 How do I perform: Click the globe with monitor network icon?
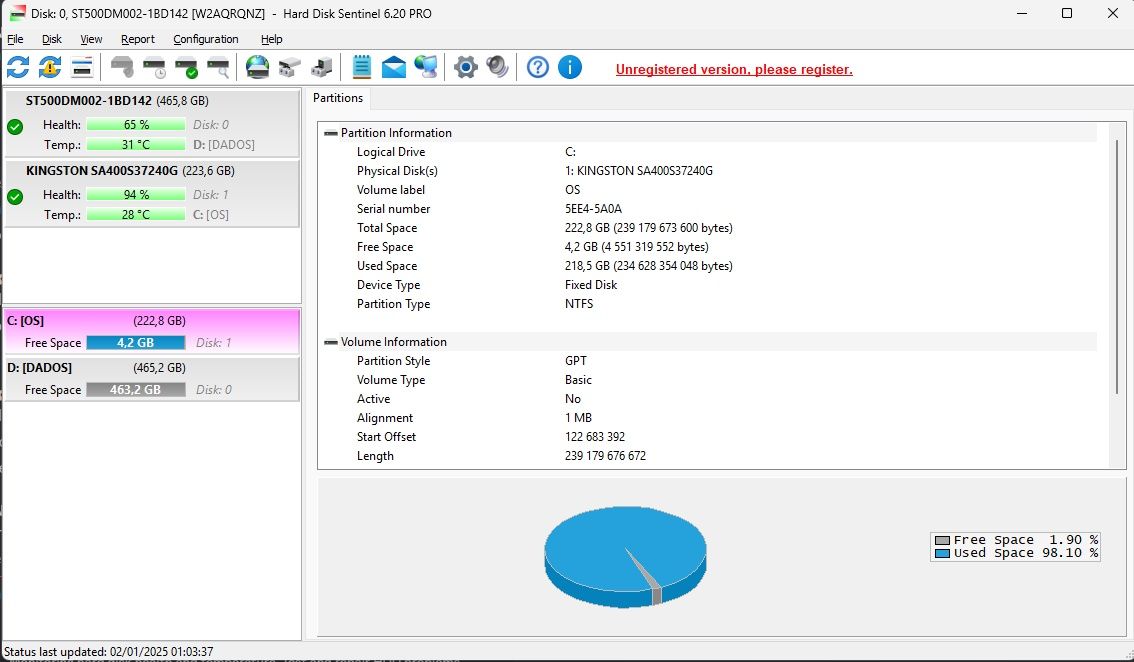point(426,67)
